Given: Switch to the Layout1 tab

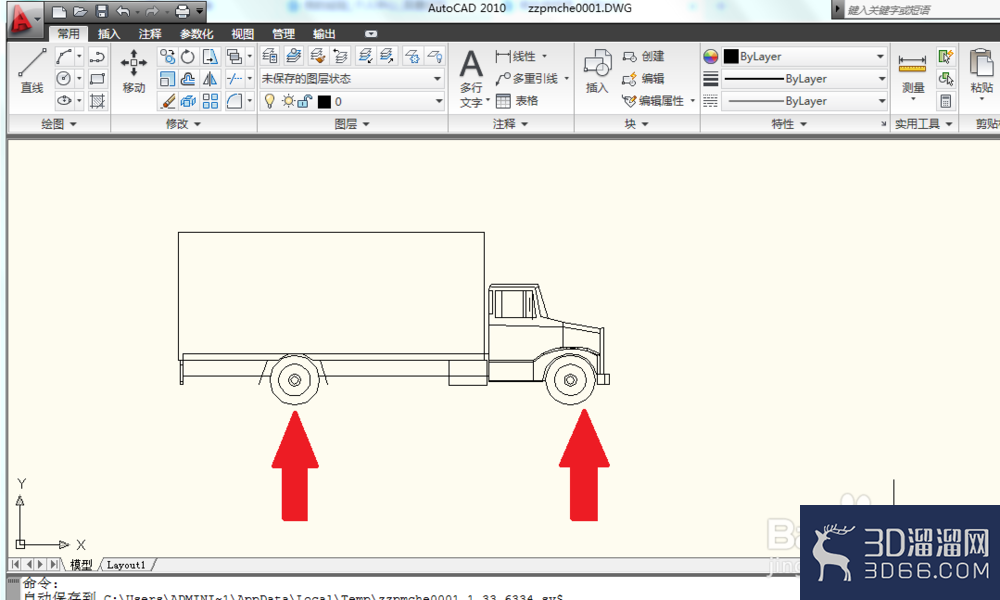Looking at the screenshot, I should [x=126, y=565].
